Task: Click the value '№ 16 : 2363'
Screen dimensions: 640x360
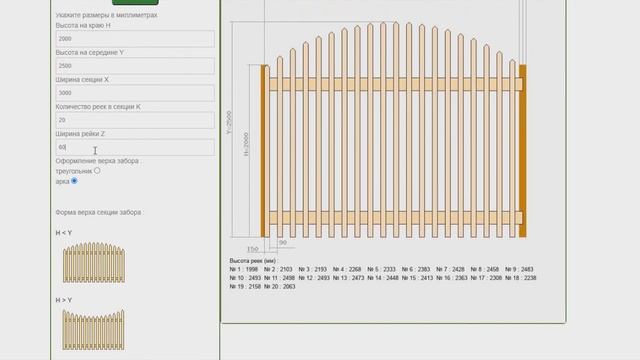Action: [x=452, y=278]
